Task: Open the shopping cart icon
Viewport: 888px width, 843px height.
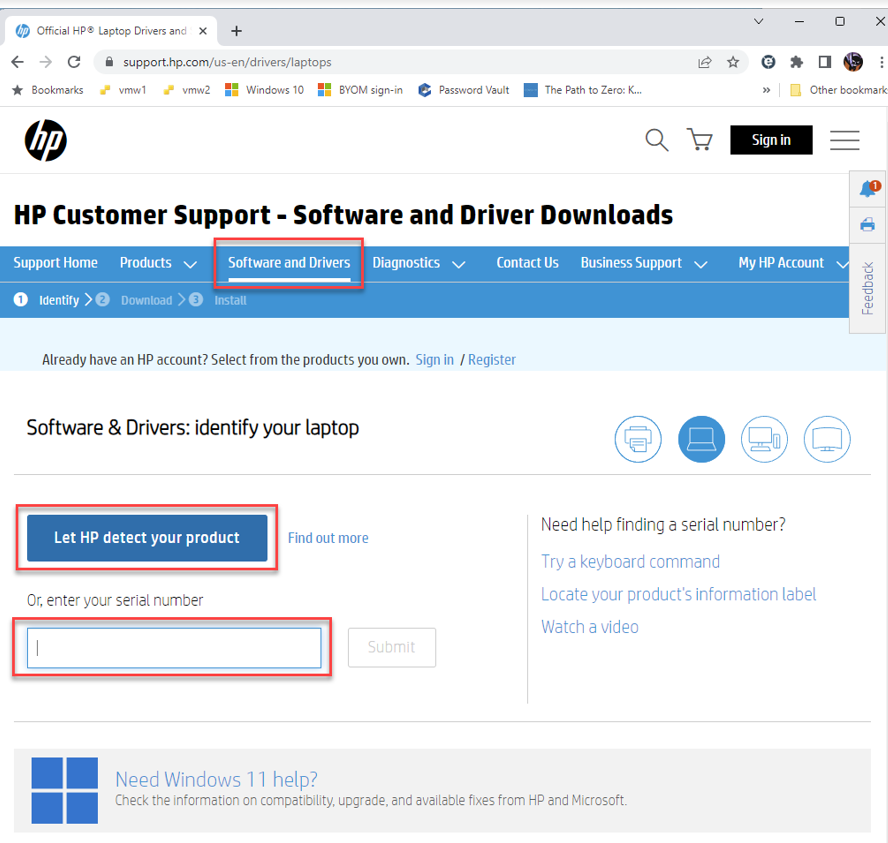Action: (x=700, y=140)
